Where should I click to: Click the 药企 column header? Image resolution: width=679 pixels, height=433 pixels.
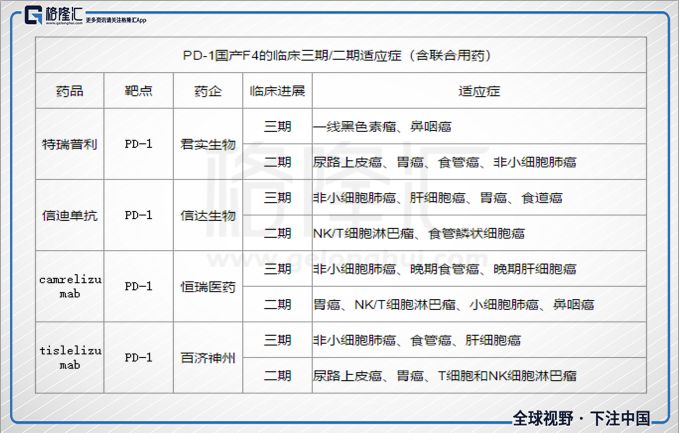pos(208,91)
